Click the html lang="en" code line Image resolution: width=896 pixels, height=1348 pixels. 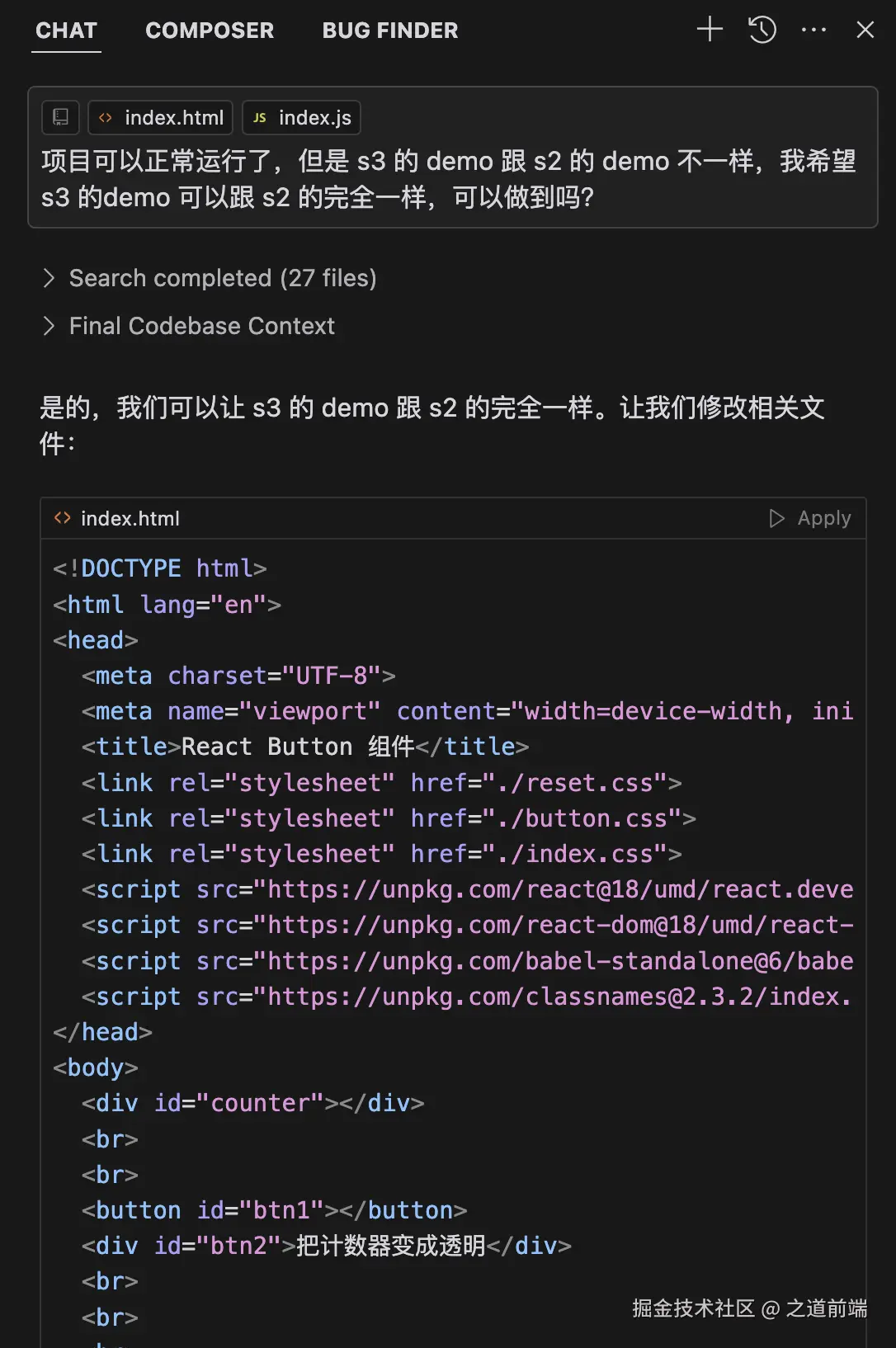167,605
